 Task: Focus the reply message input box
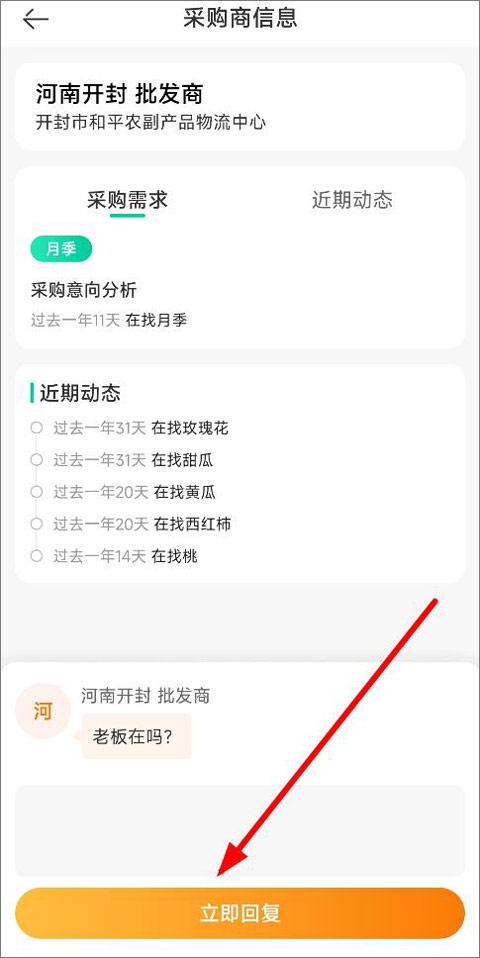coord(240,831)
